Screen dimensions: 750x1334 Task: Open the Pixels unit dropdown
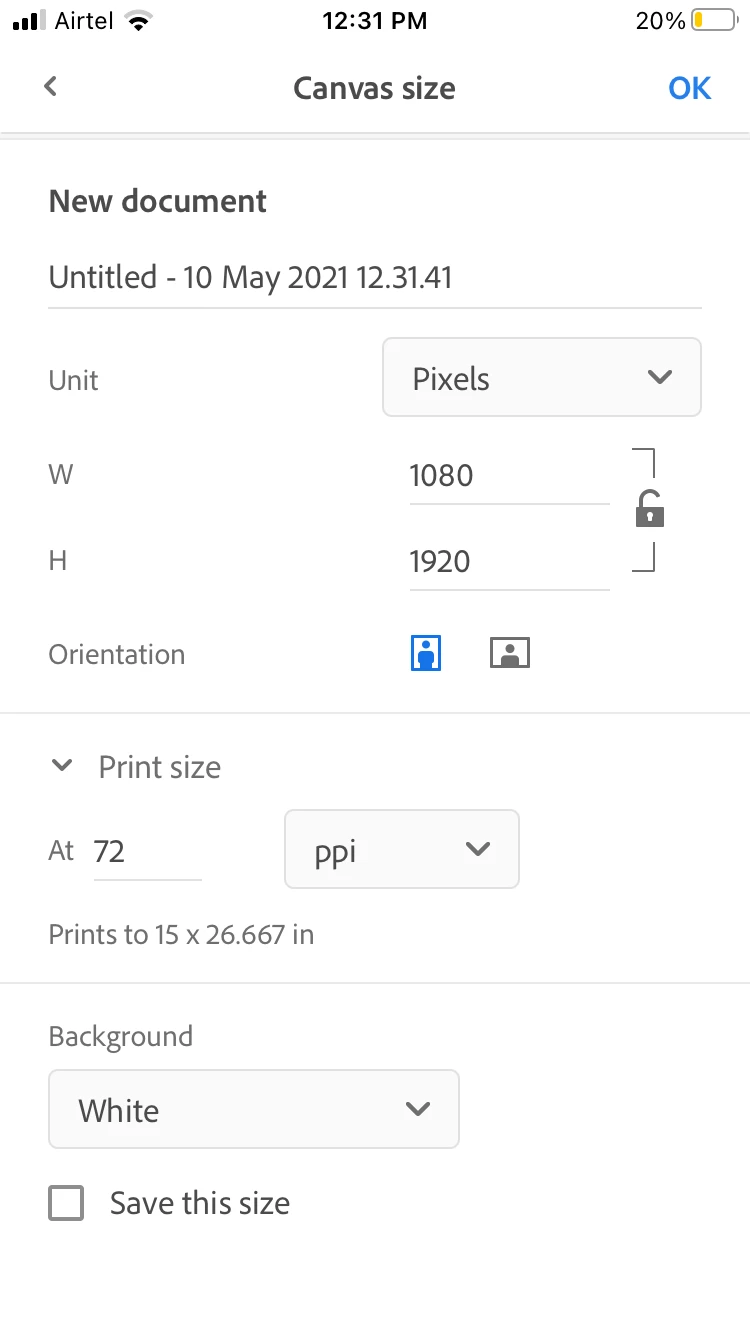[x=541, y=377]
